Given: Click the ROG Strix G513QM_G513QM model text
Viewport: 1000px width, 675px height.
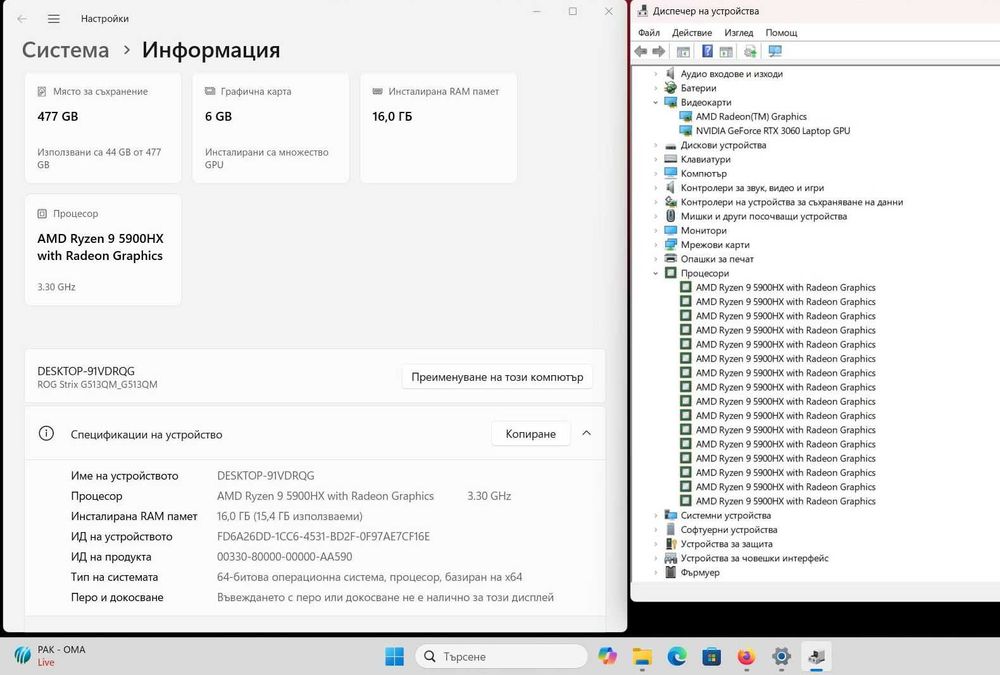Looking at the screenshot, I should click(x=97, y=385).
